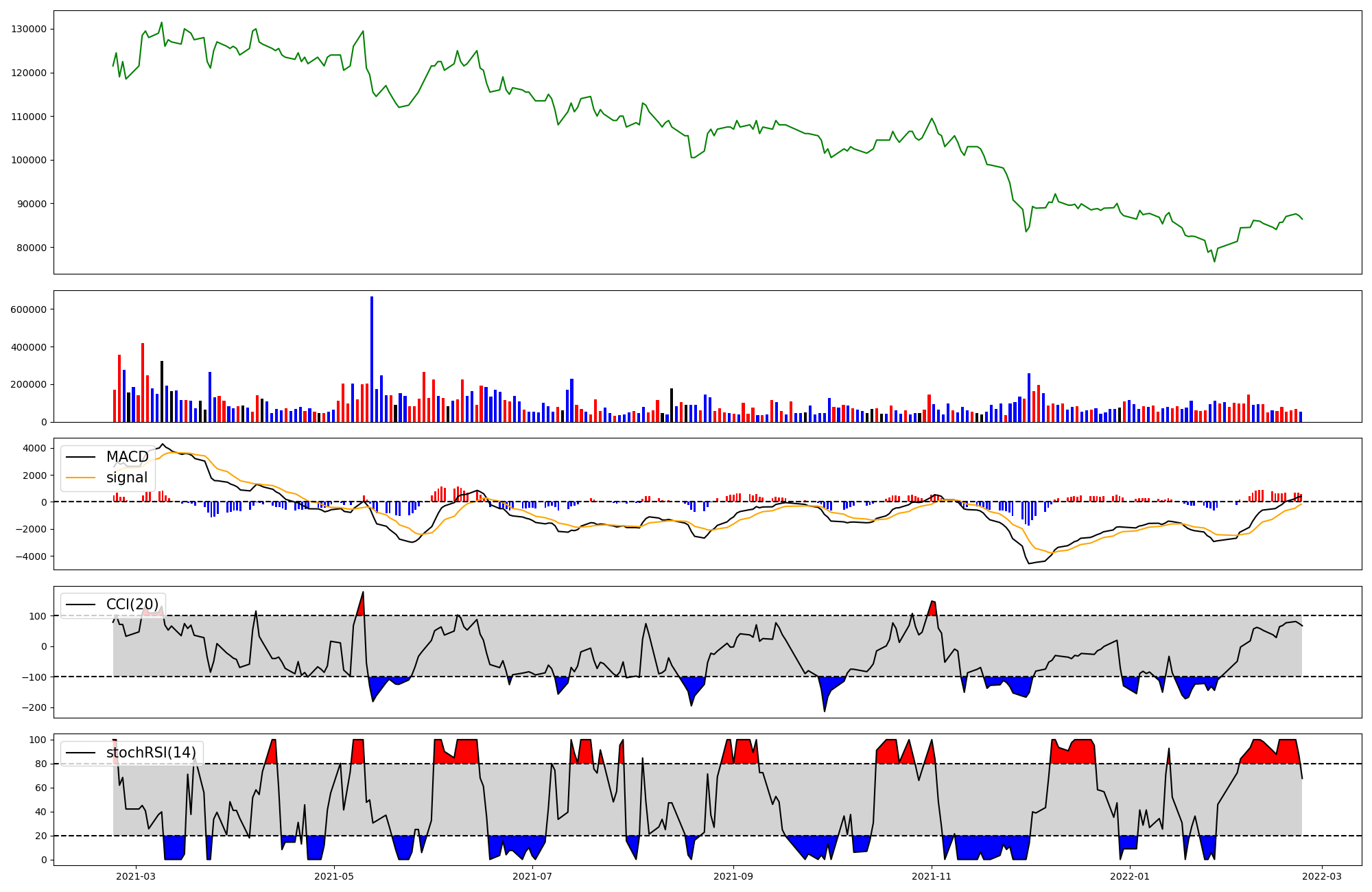The width and height of the screenshot is (1372, 892).
Task: Select the 2021-11 x-axis date label
Action: (x=932, y=876)
